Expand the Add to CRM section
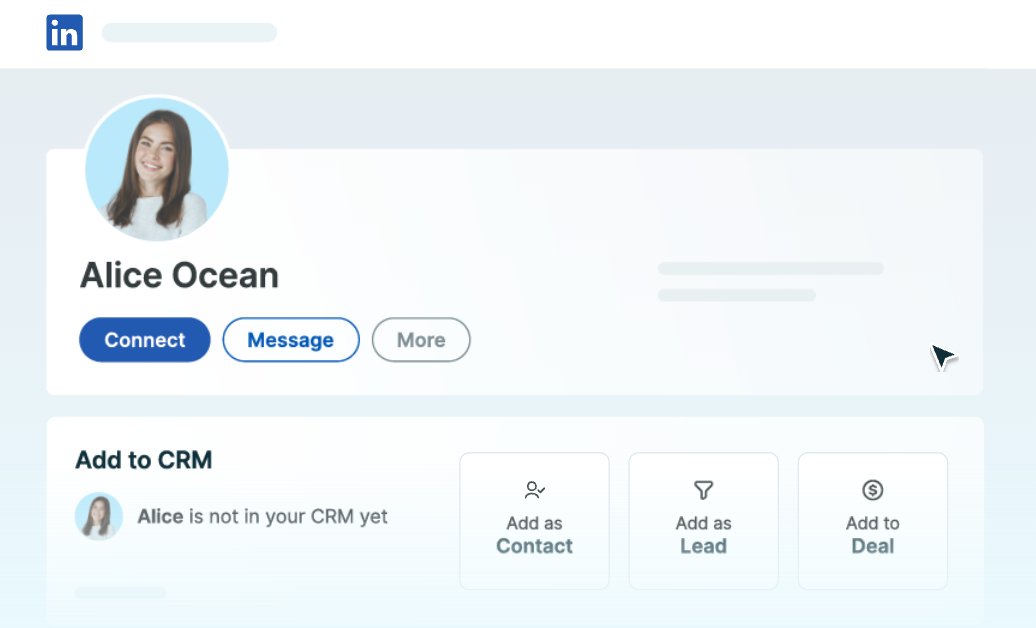The width and height of the screenshot is (1036, 628). pyautogui.click(x=142, y=460)
